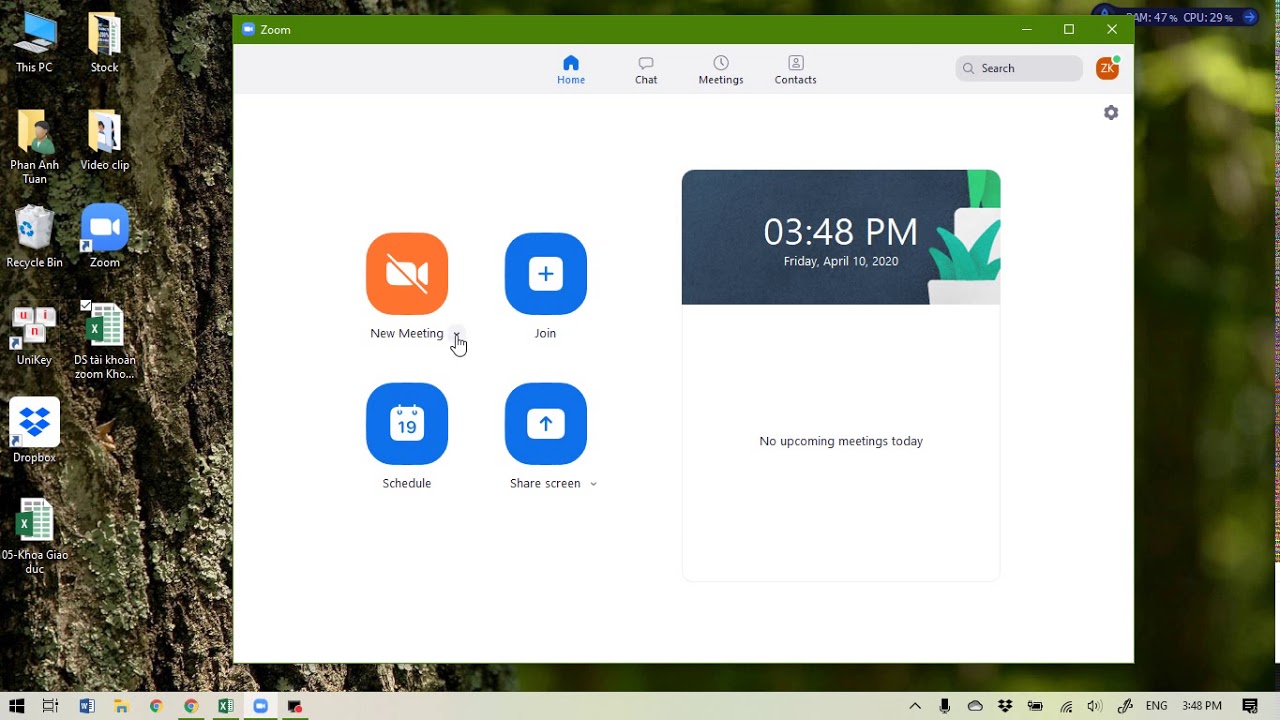Click the screen recorder taskbar icon
1280x720 pixels.
coord(295,706)
